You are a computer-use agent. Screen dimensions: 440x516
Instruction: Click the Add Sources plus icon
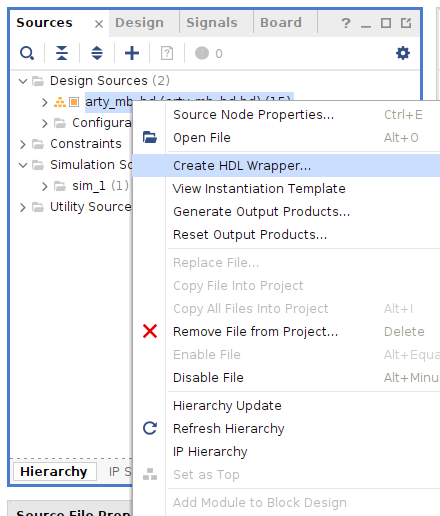click(x=132, y=53)
